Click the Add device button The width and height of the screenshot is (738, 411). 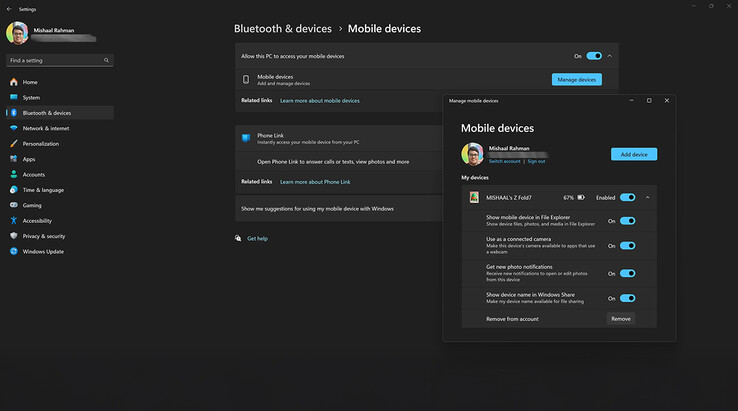(634, 154)
